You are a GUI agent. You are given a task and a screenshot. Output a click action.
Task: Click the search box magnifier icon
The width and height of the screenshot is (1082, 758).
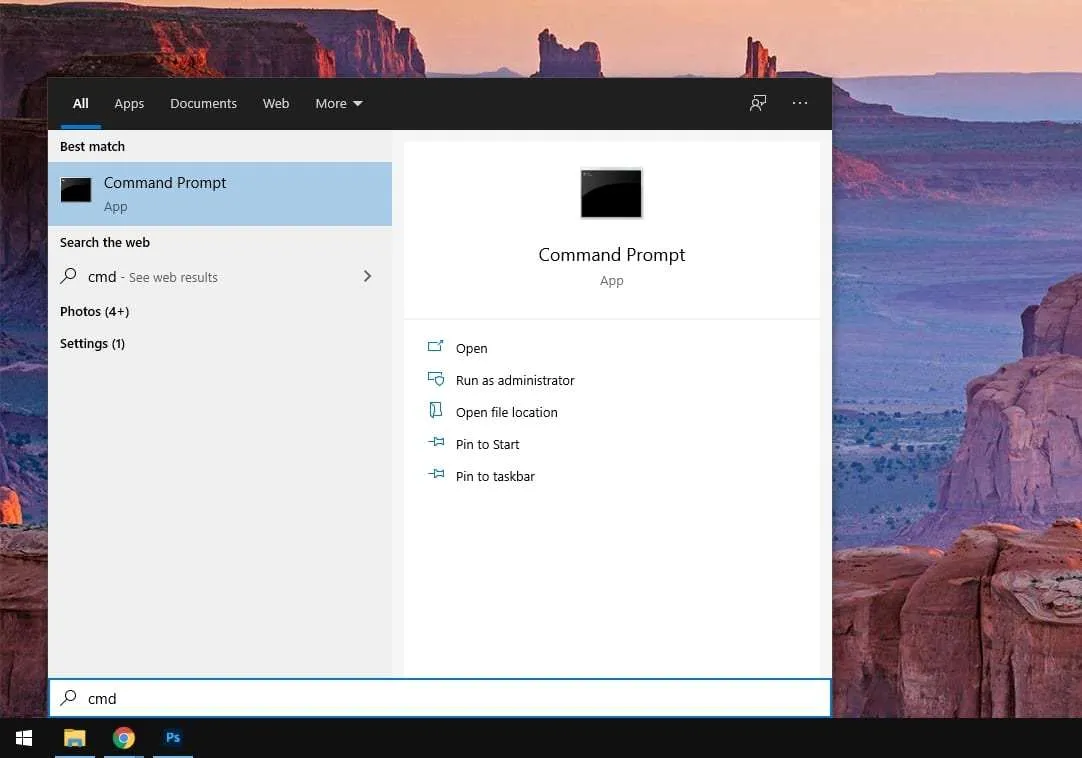[x=68, y=698]
